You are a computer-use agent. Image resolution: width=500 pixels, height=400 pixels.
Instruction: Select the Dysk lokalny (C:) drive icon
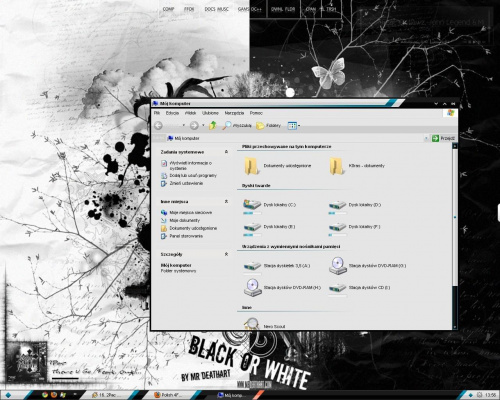tap(252, 205)
